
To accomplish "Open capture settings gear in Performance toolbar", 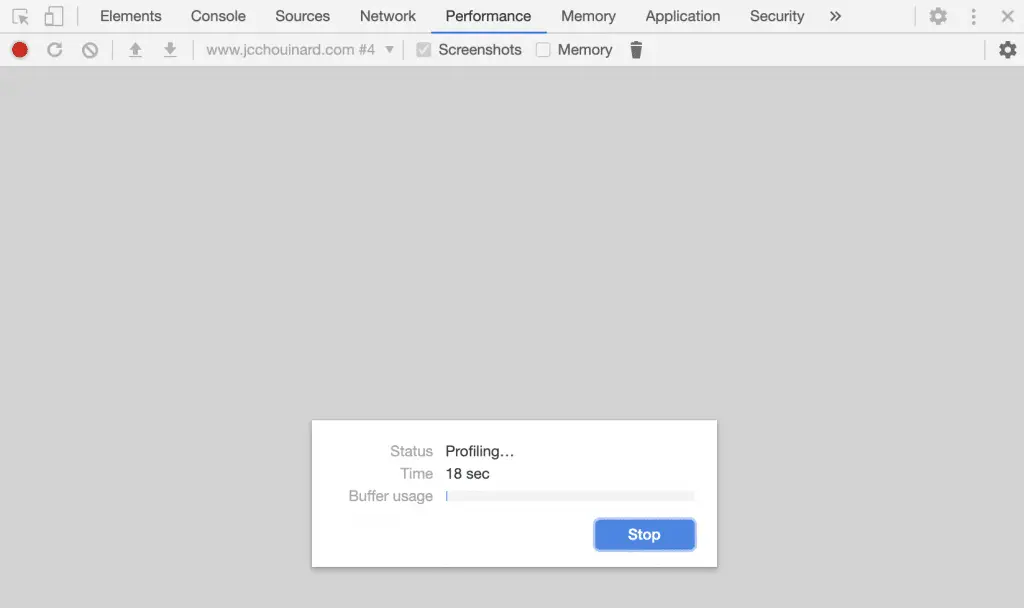I will (x=1008, y=50).
